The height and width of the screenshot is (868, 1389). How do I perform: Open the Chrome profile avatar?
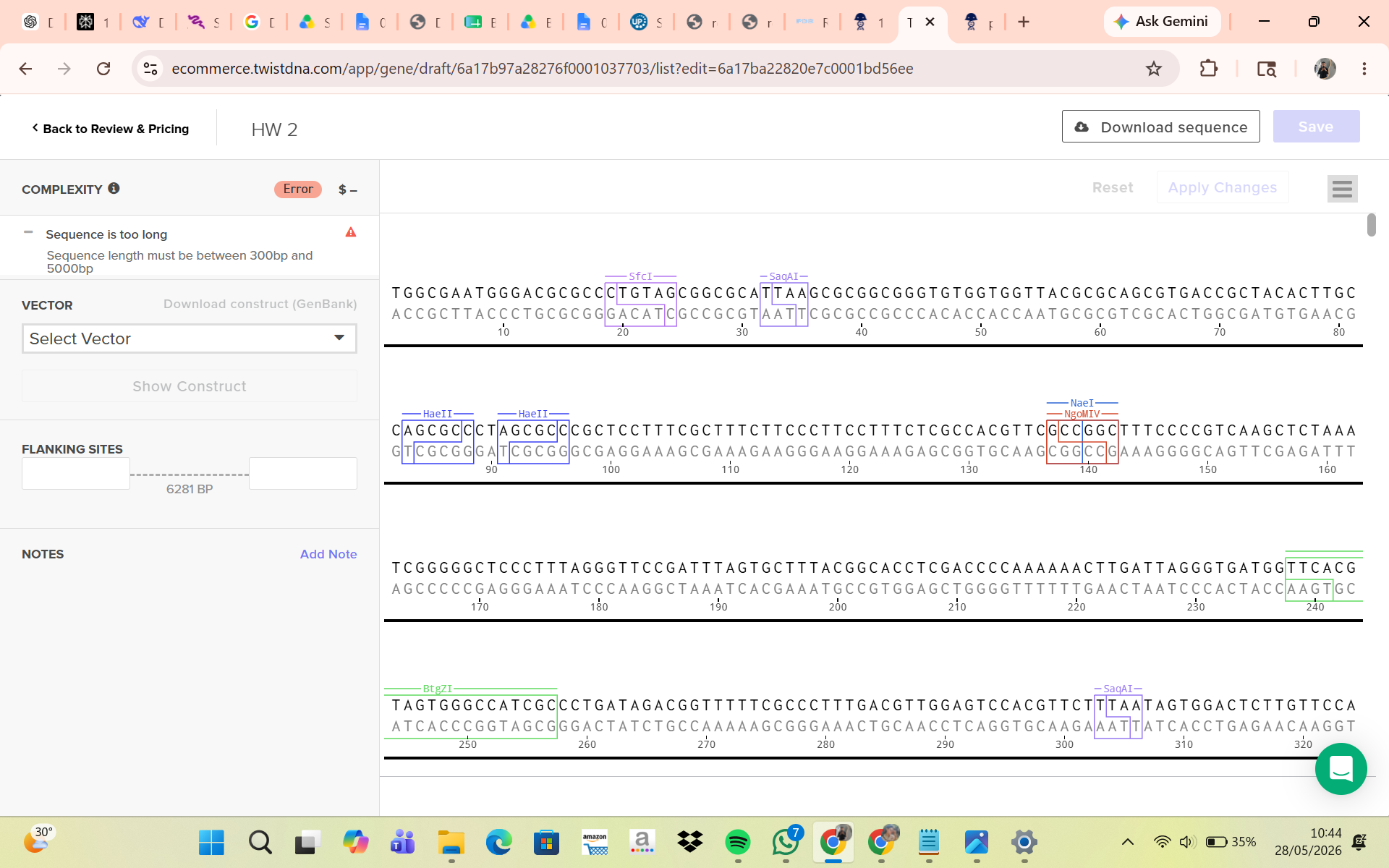tap(1325, 69)
